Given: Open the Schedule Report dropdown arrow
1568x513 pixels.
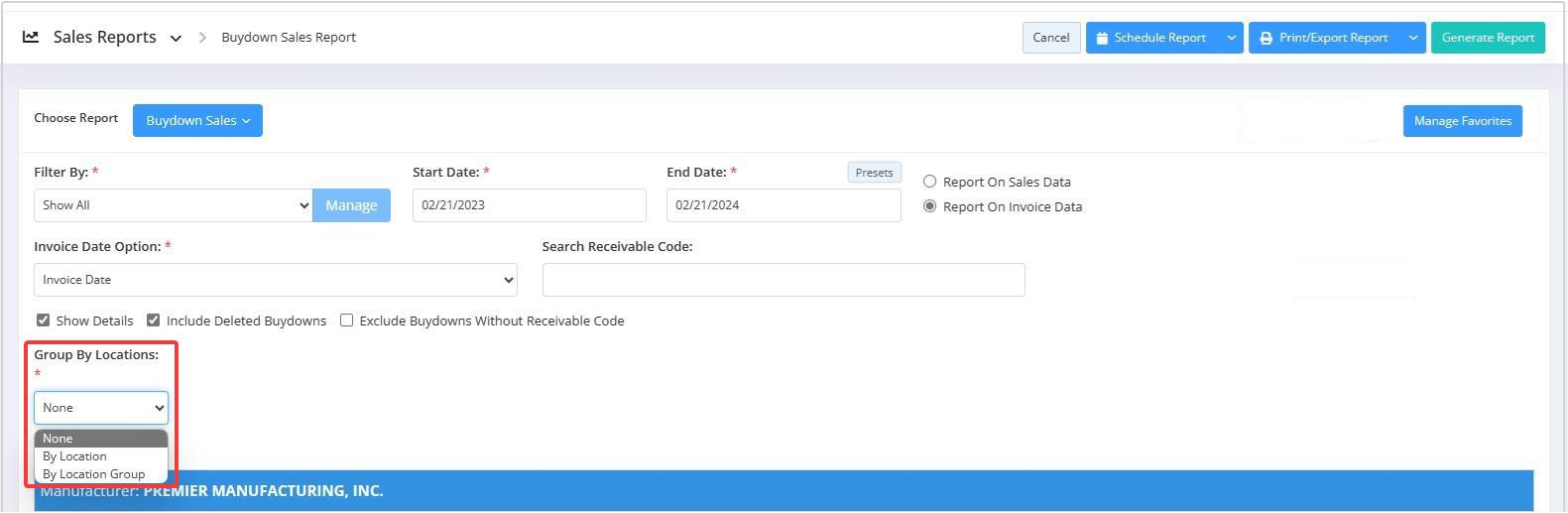Looking at the screenshot, I should click(1231, 38).
